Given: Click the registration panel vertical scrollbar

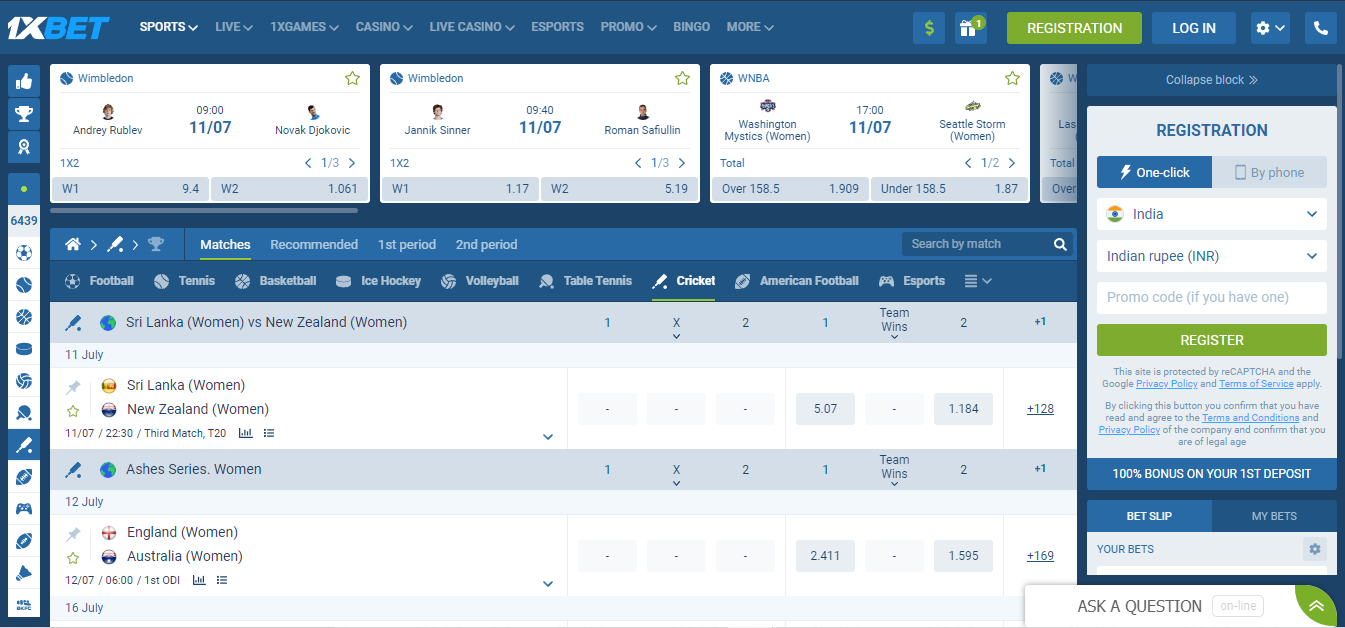Looking at the screenshot, I should (1341, 210).
